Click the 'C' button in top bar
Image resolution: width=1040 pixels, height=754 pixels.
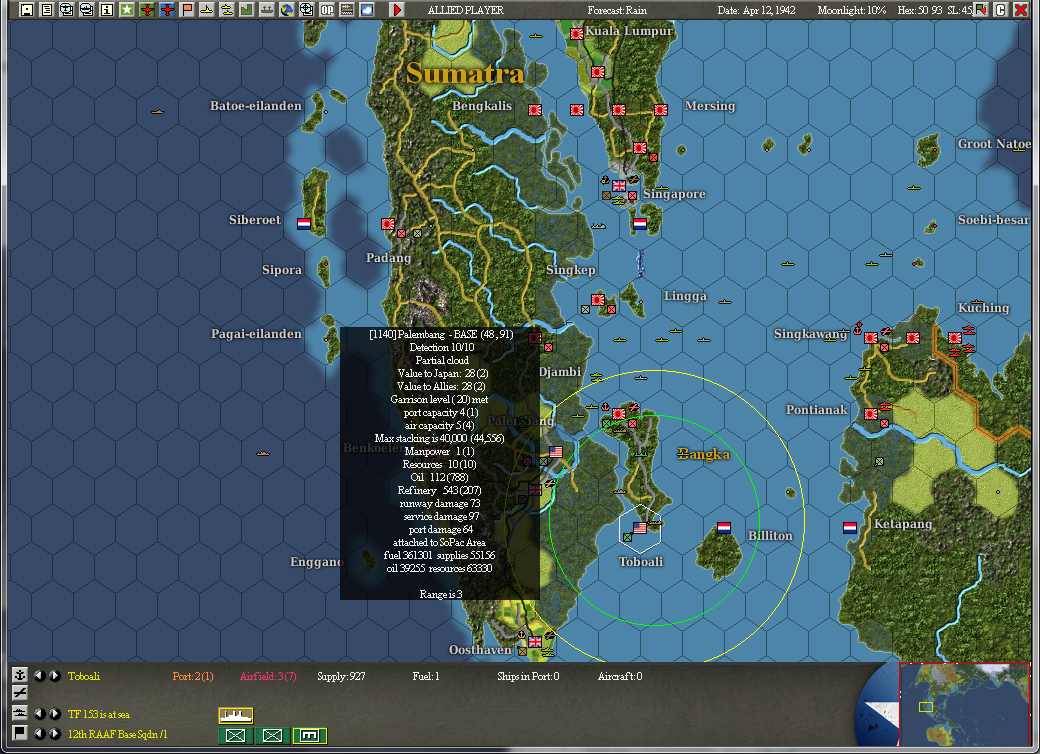coord(1000,9)
